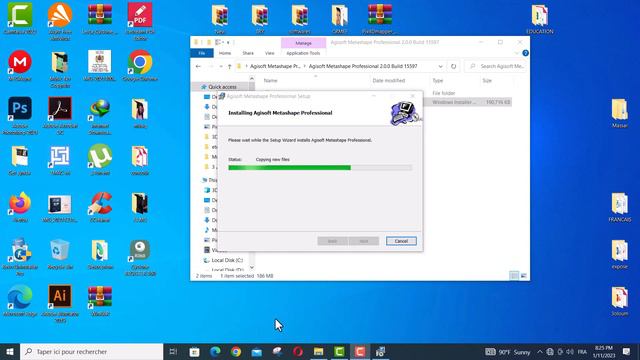Open the File tab in File Explorer

point(202,53)
